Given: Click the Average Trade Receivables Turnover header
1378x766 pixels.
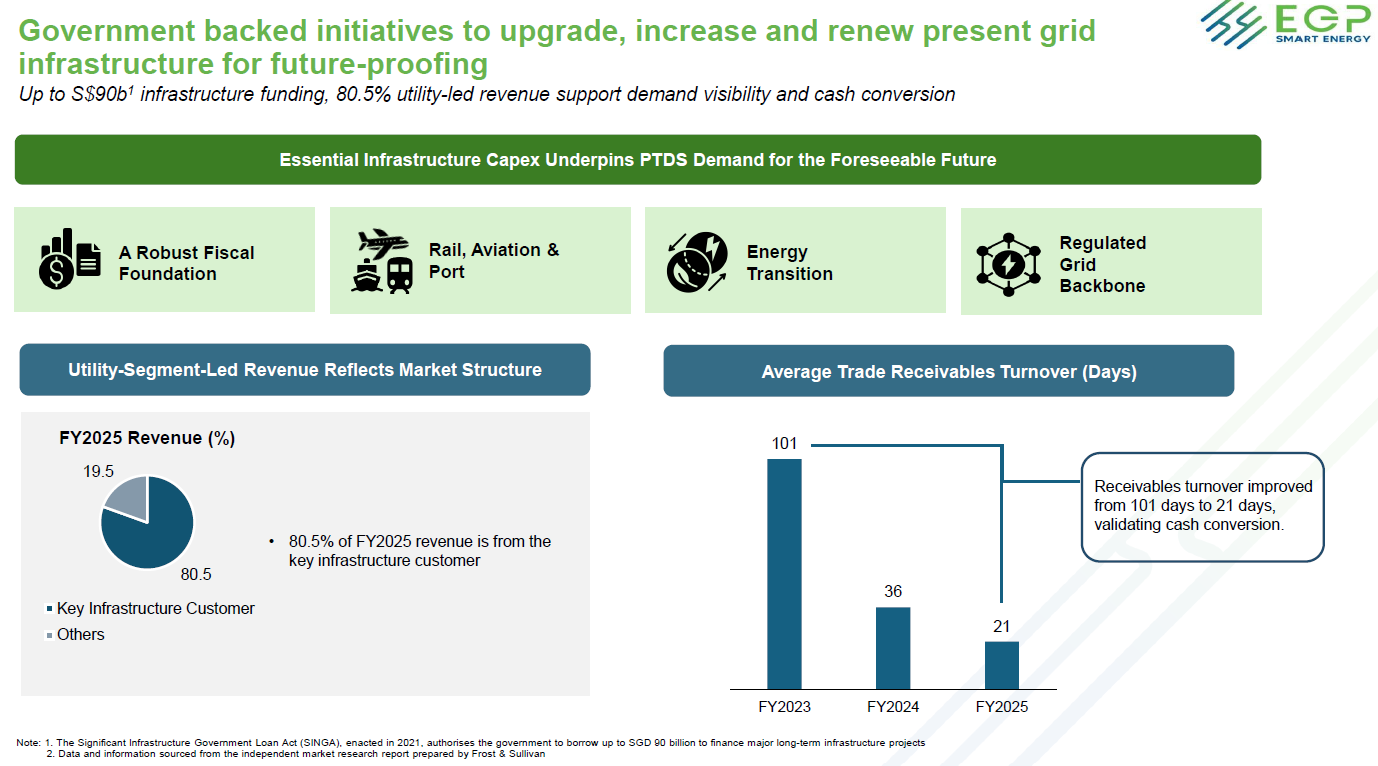Looking at the screenshot, I should click(x=949, y=372).
